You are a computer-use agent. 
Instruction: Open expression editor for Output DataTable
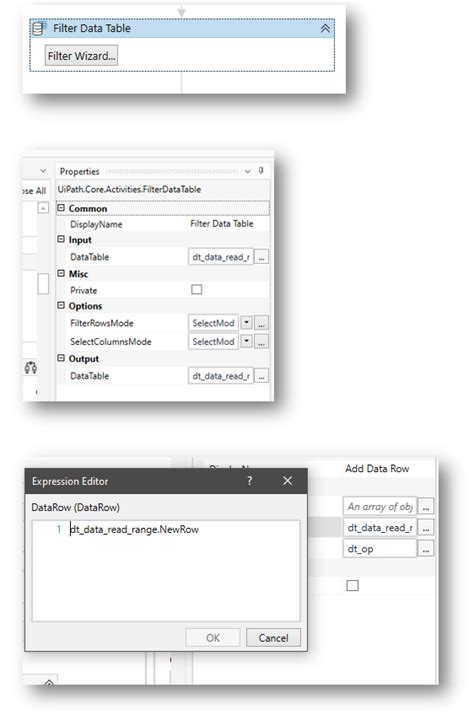point(261,376)
